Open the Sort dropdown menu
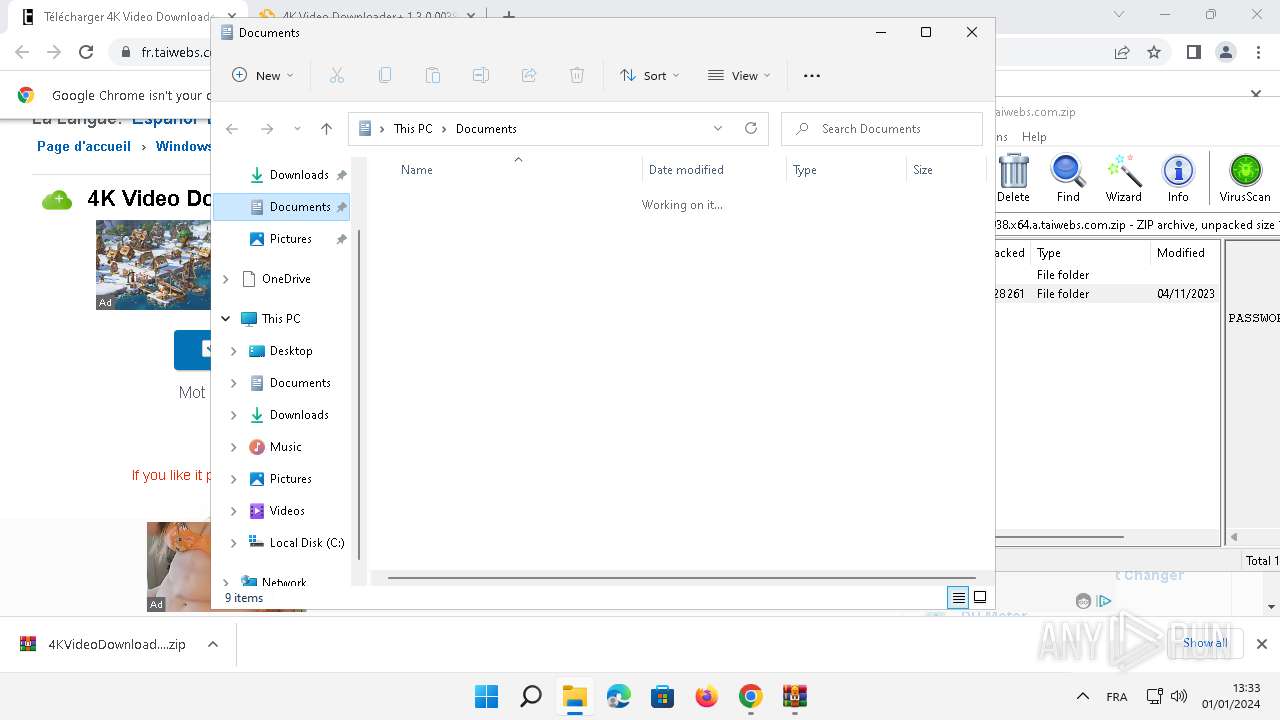The image size is (1280, 720). point(649,75)
